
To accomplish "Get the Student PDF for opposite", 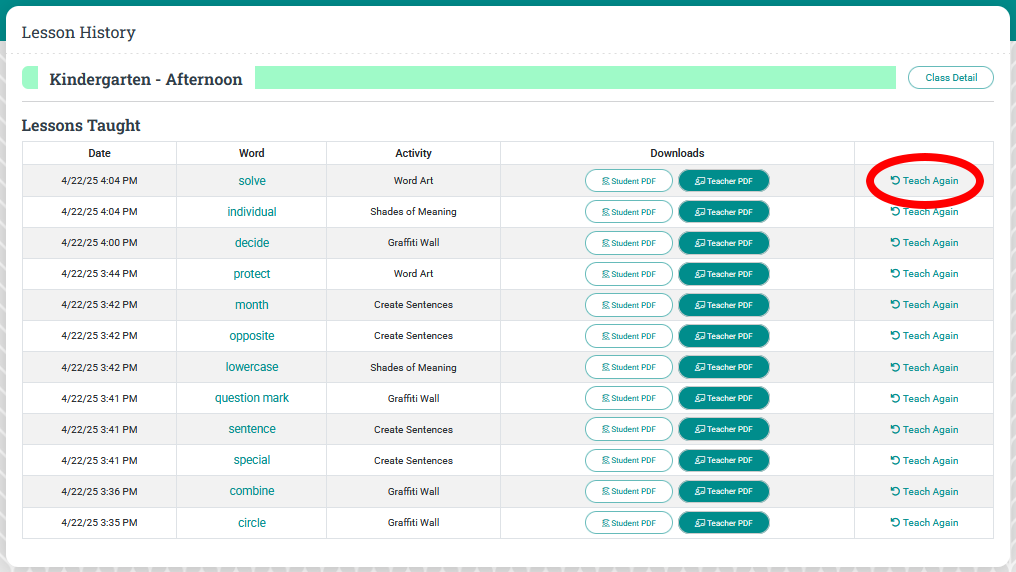I will point(628,336).
